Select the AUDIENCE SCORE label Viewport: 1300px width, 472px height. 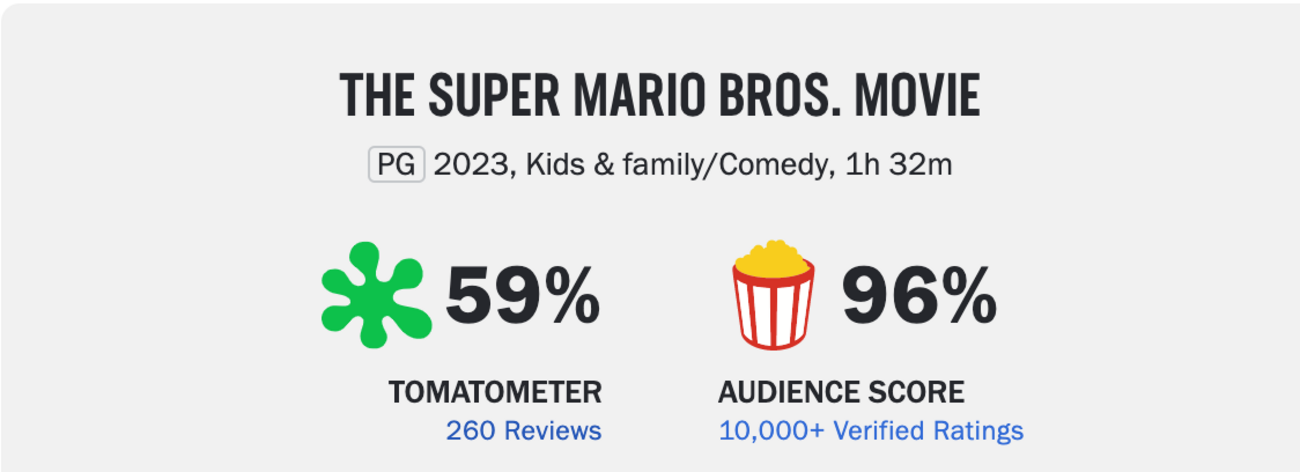click(841, 392)
